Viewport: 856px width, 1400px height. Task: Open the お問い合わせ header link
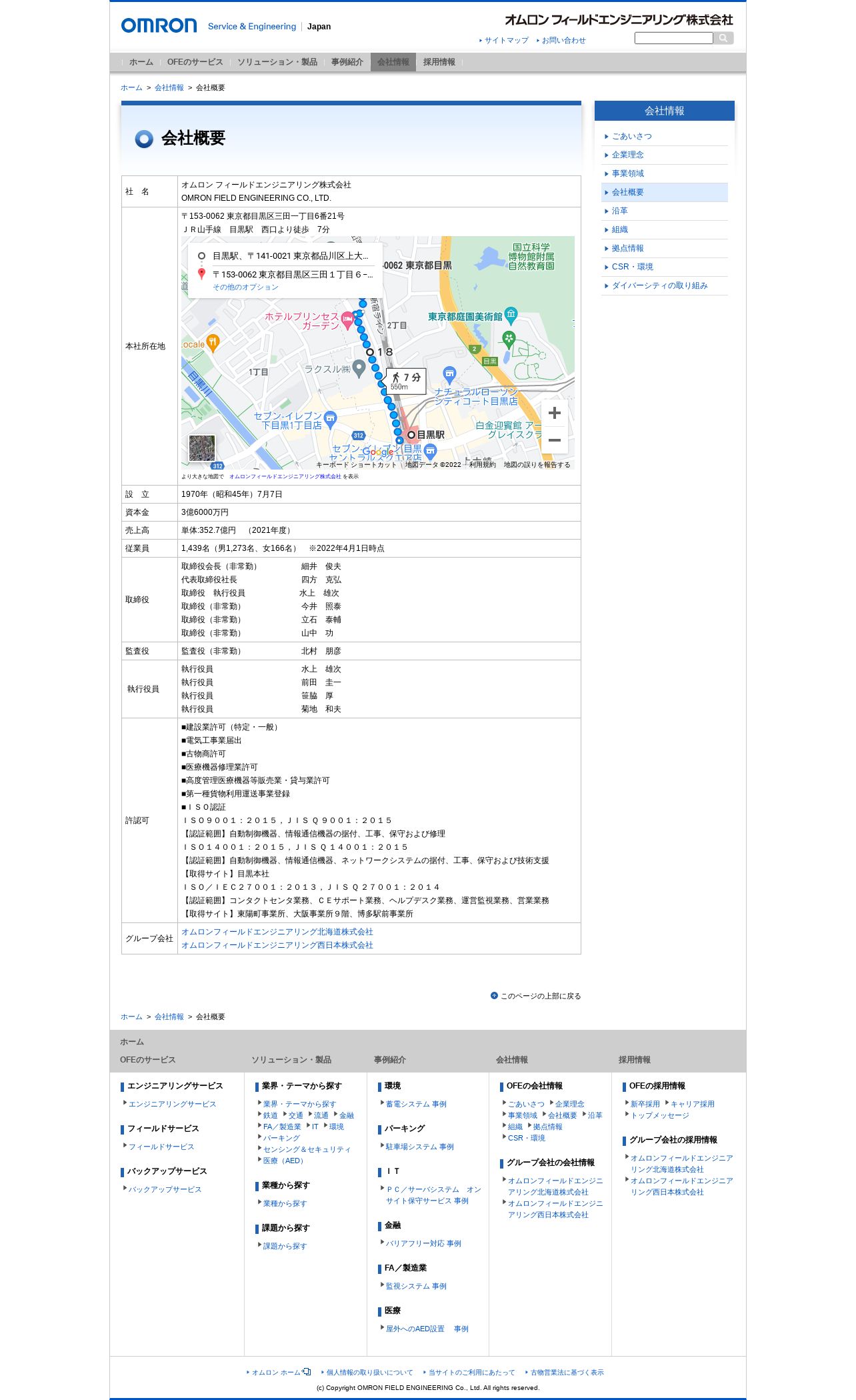click(563, 41)
